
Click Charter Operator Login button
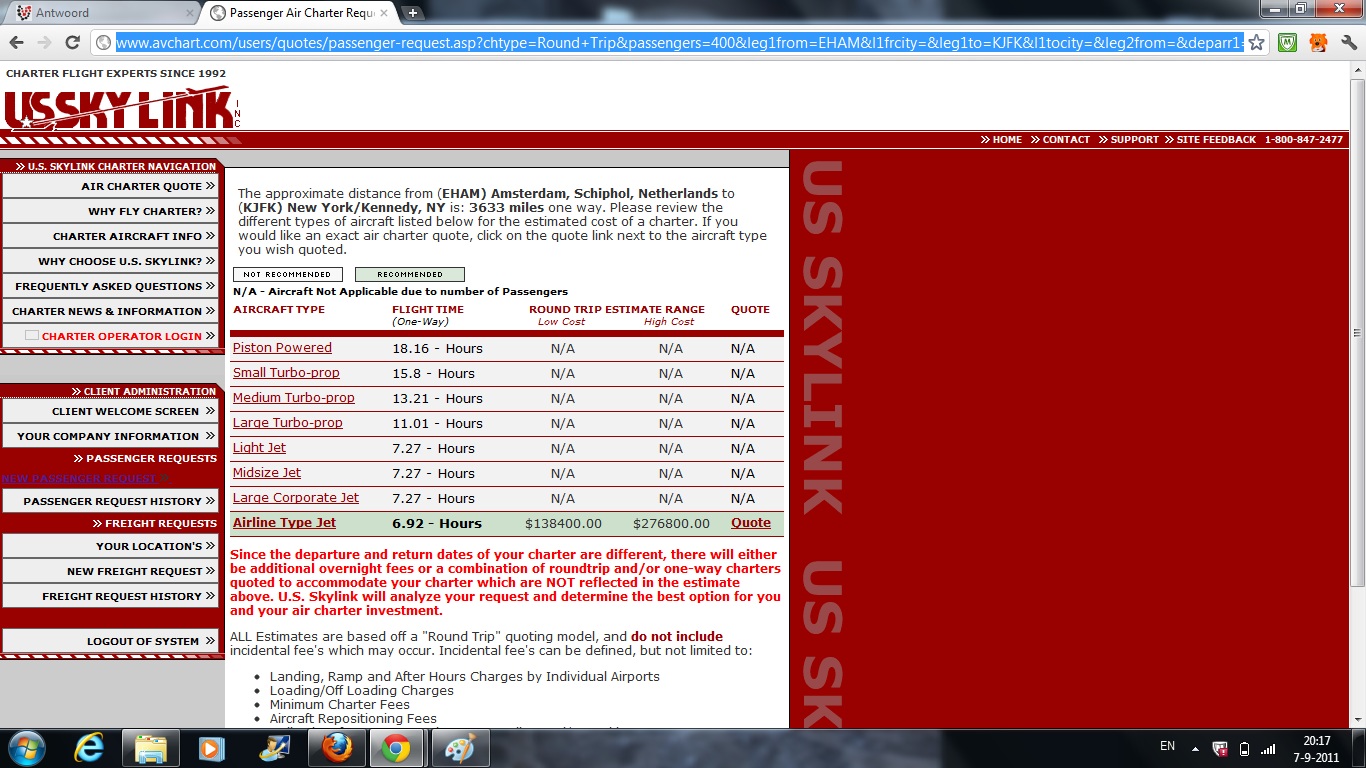(110, 336)
